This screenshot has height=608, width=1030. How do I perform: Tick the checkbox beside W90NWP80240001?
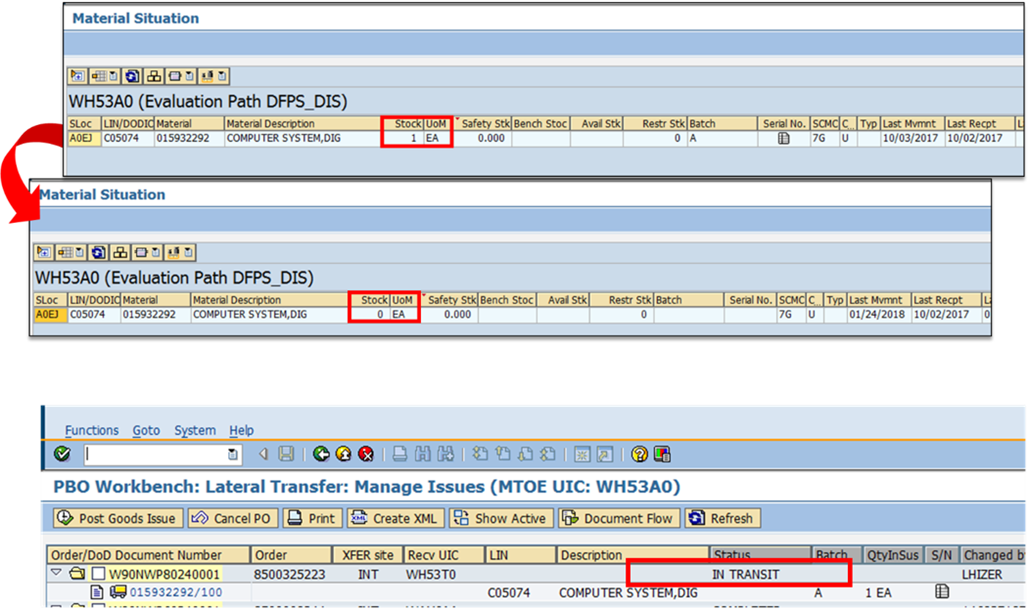[x=98, y=574]
